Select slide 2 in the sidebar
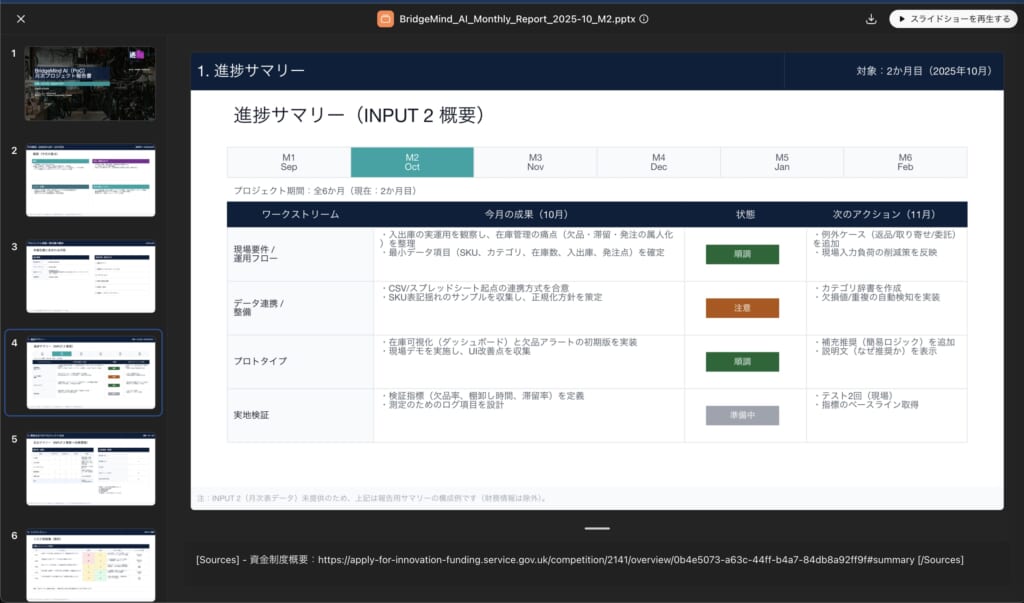The height and width of the screenshot is (603, 1024). 89,180
